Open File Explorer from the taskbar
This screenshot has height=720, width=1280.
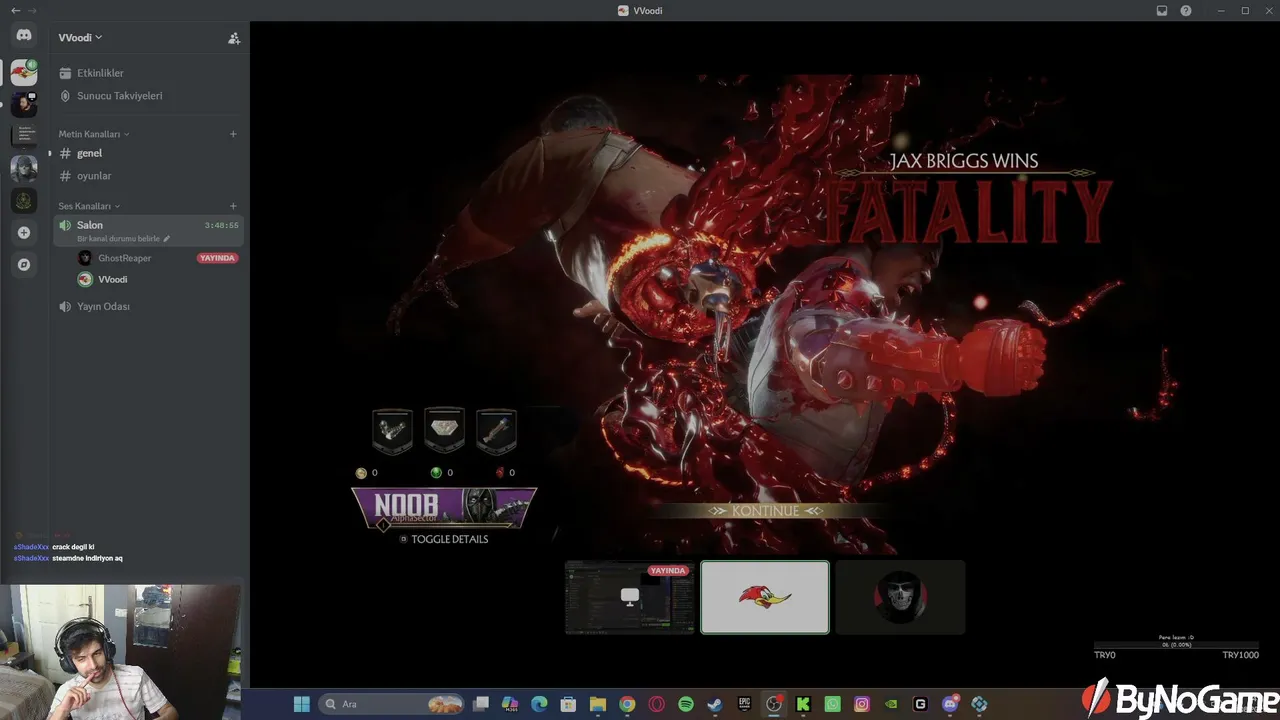598,704
